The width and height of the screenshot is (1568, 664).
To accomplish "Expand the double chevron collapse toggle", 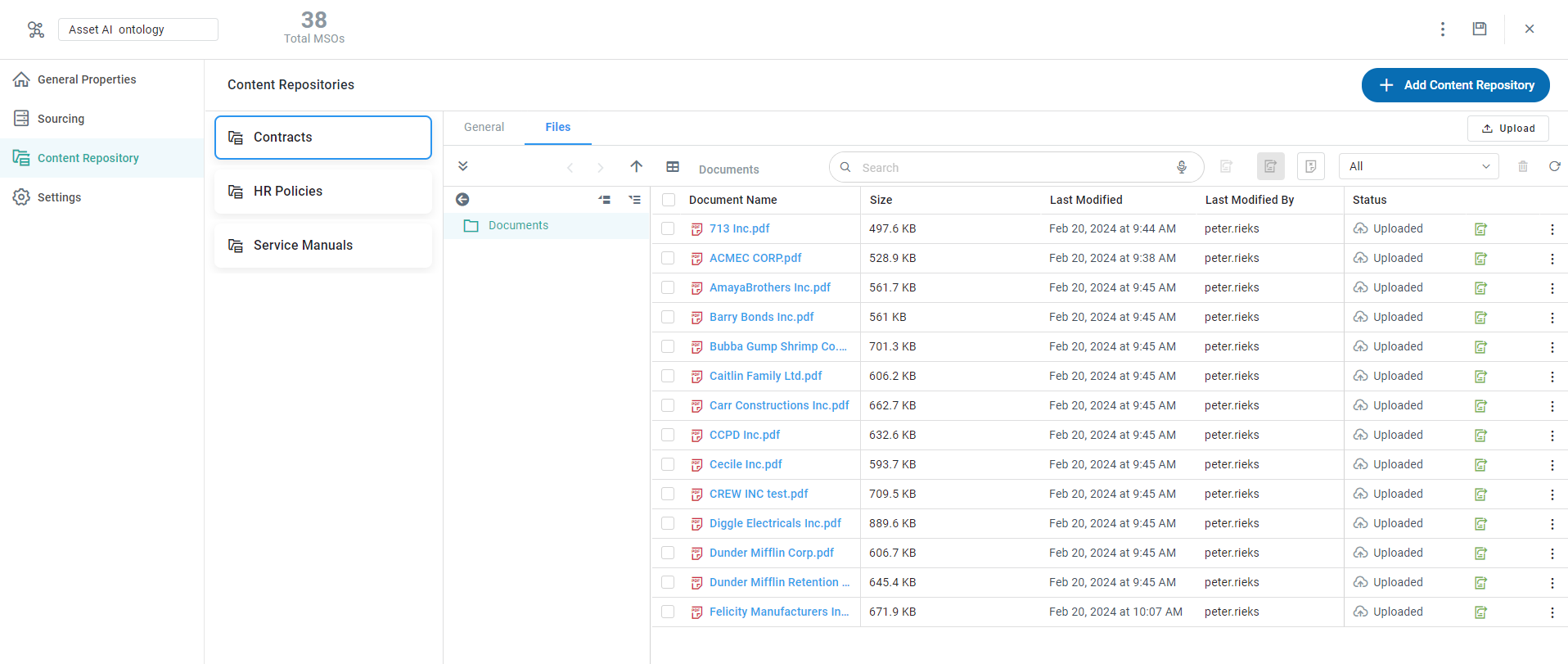I will pyautogui.click(x=463, y=166).
